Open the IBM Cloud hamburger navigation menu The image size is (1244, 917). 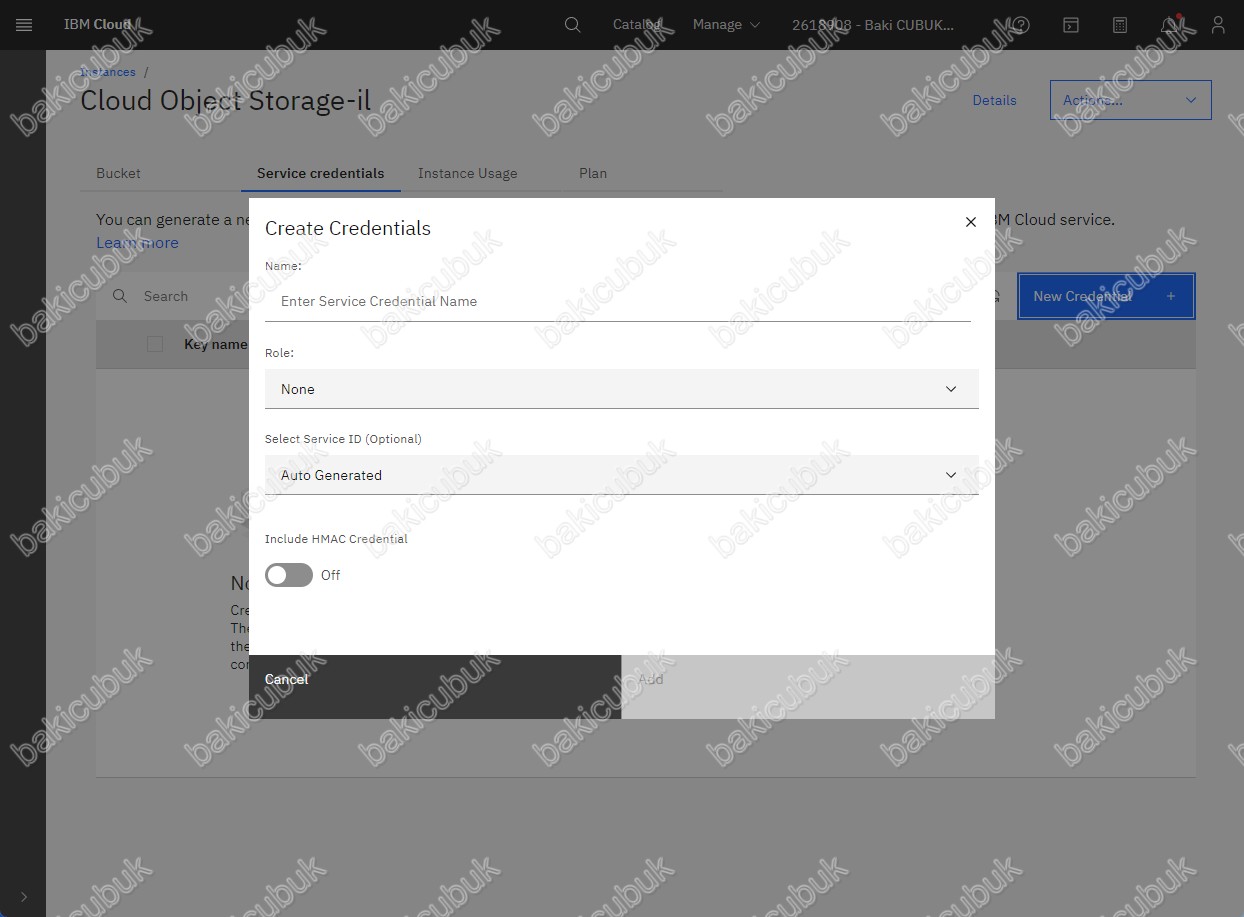point(24,25)
